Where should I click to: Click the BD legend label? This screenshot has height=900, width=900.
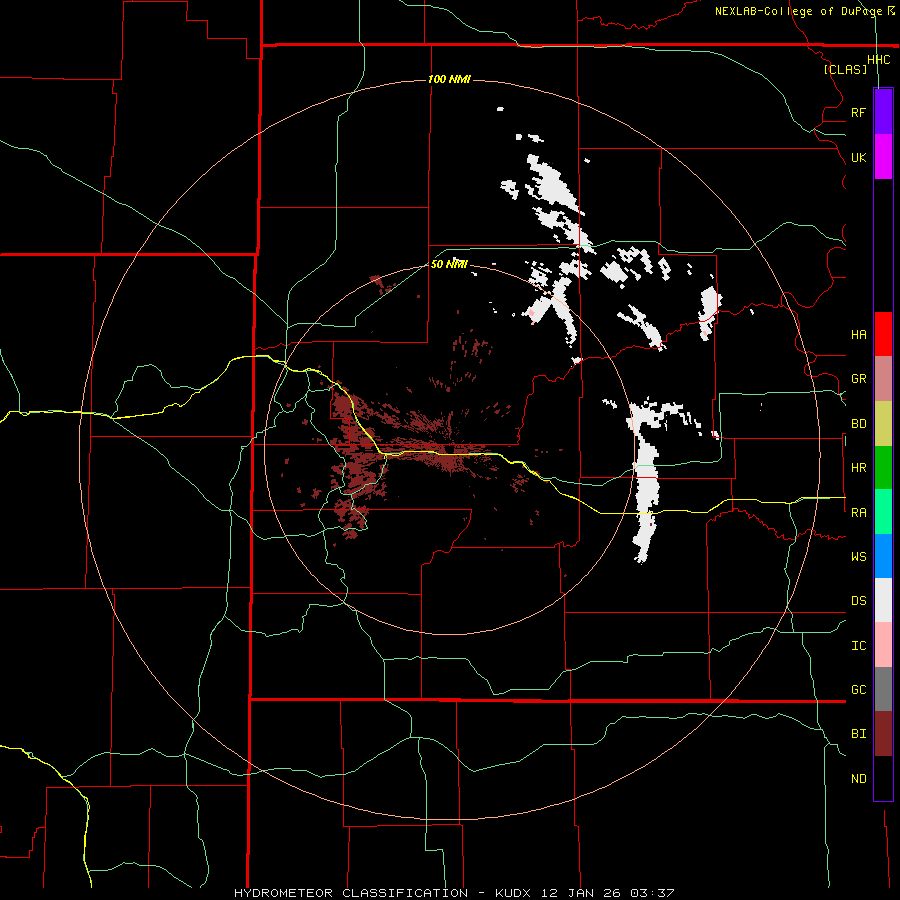pyautogui.click(x=858, y=424)
